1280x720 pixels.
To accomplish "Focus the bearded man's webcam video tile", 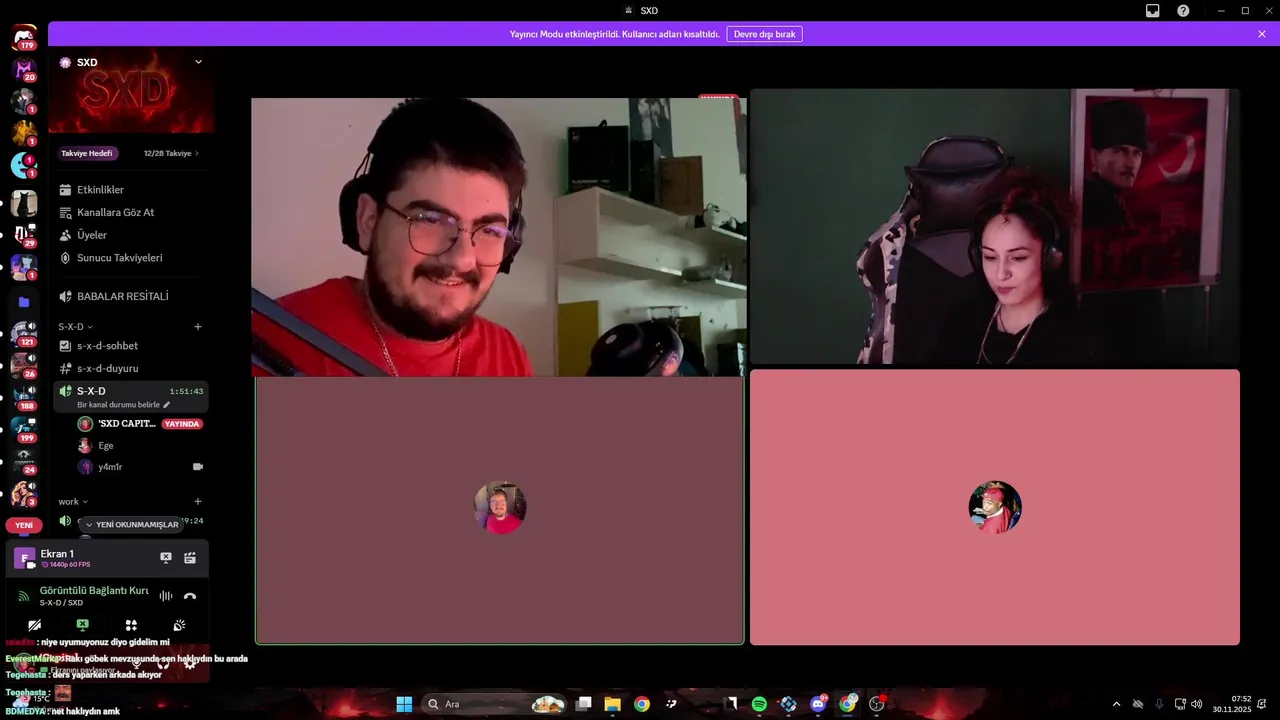I will tap(499, 237).
